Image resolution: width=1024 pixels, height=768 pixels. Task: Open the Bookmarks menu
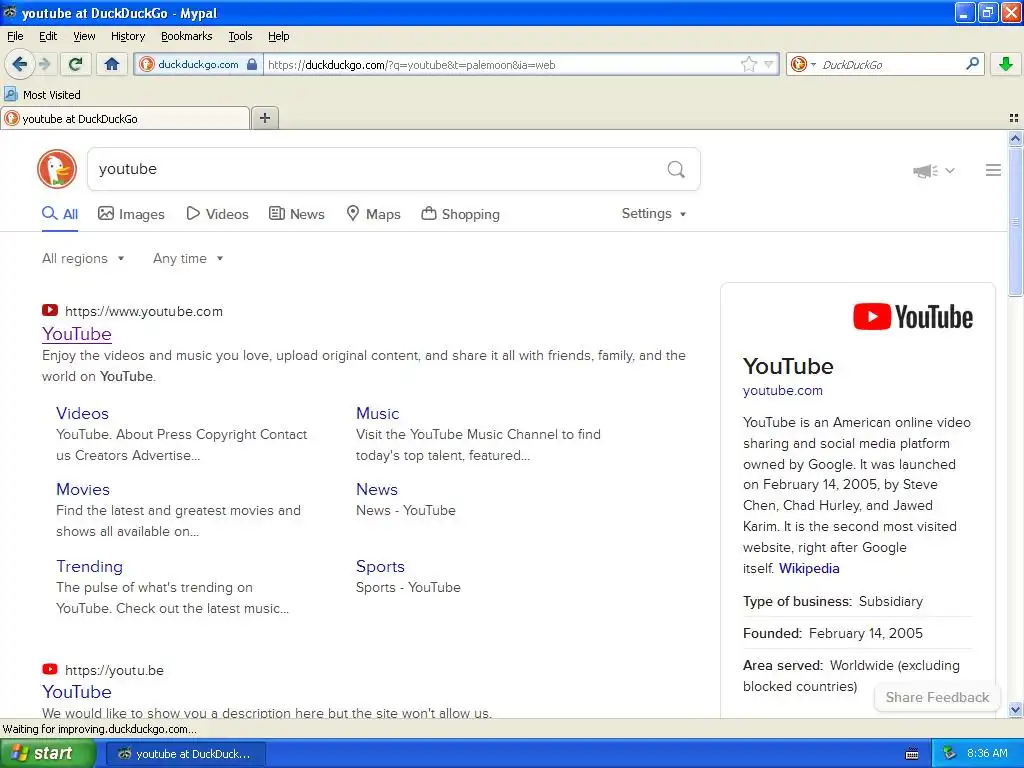186,36
